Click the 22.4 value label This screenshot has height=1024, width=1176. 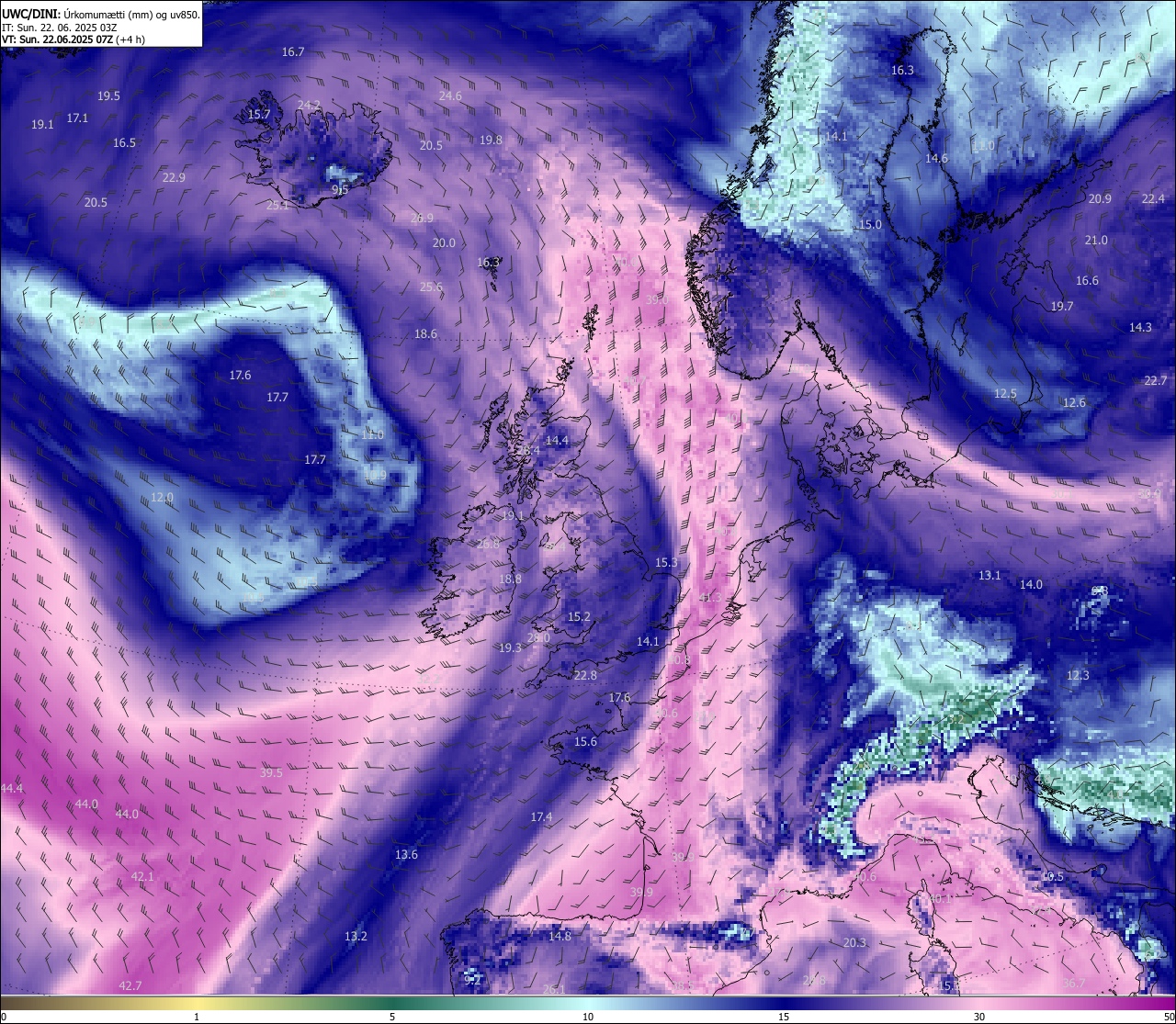(x=1153, y=198)
